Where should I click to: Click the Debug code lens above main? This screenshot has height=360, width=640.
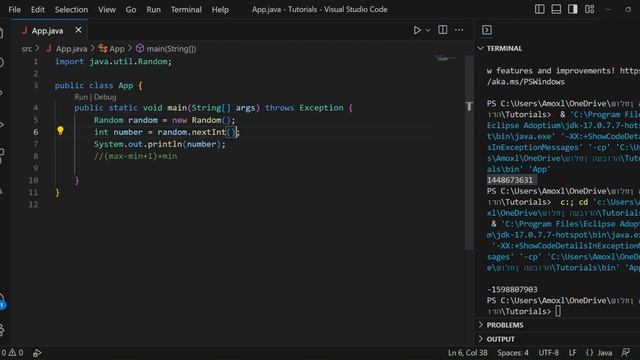coord(105,97)
